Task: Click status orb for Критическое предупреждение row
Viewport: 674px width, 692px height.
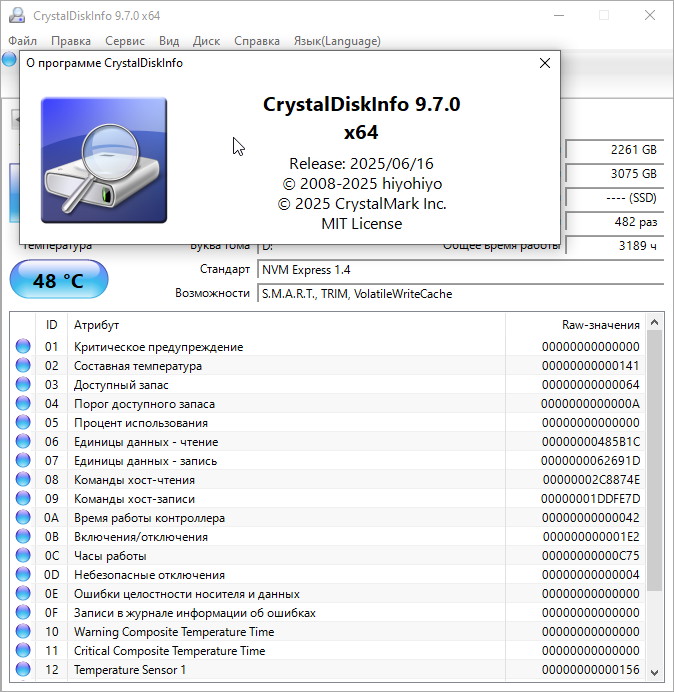Action: [x=23, y=346]
